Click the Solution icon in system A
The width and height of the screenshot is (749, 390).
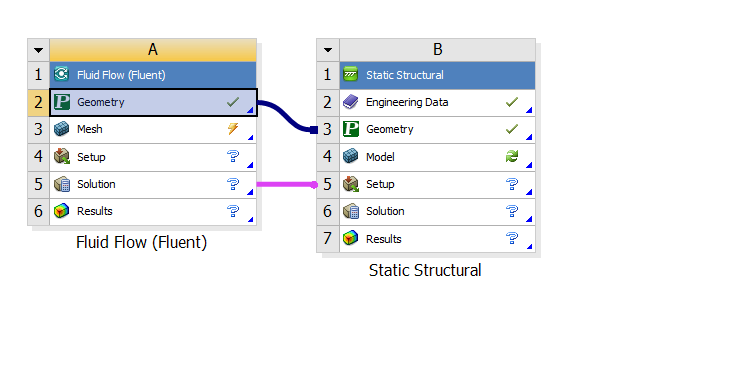pyautogui.click(x=62, y=184)
